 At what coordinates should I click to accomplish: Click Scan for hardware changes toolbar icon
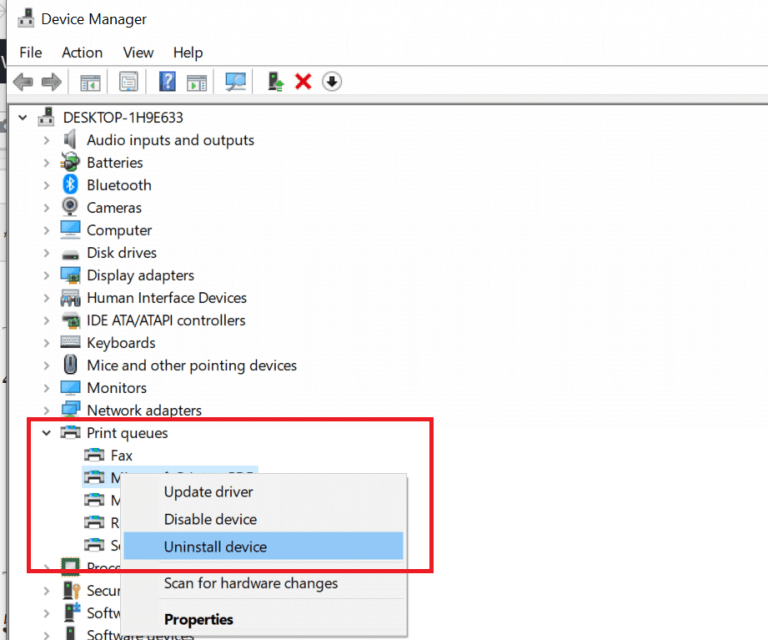point(236,82)
